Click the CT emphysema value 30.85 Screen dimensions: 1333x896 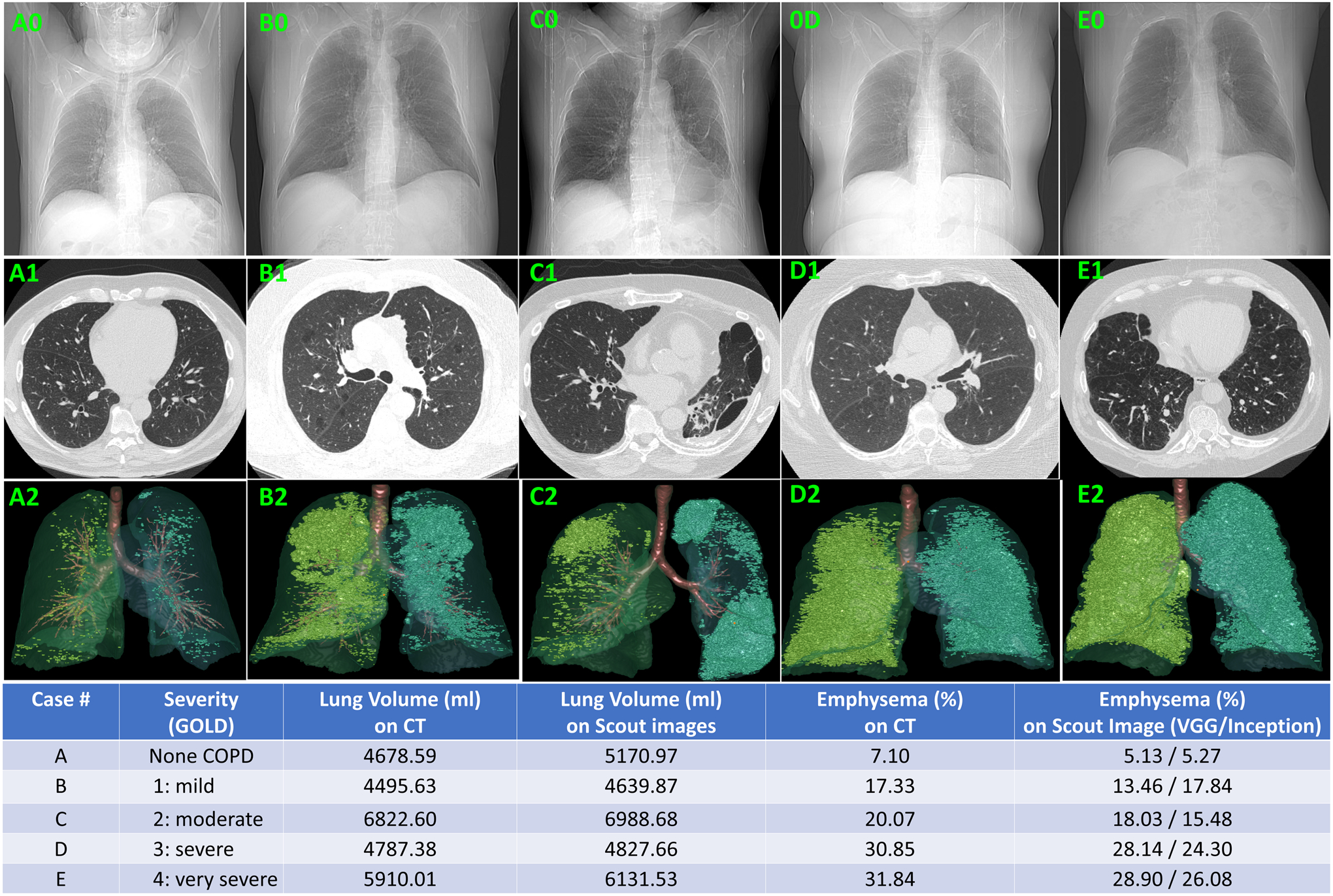(890, 849)
